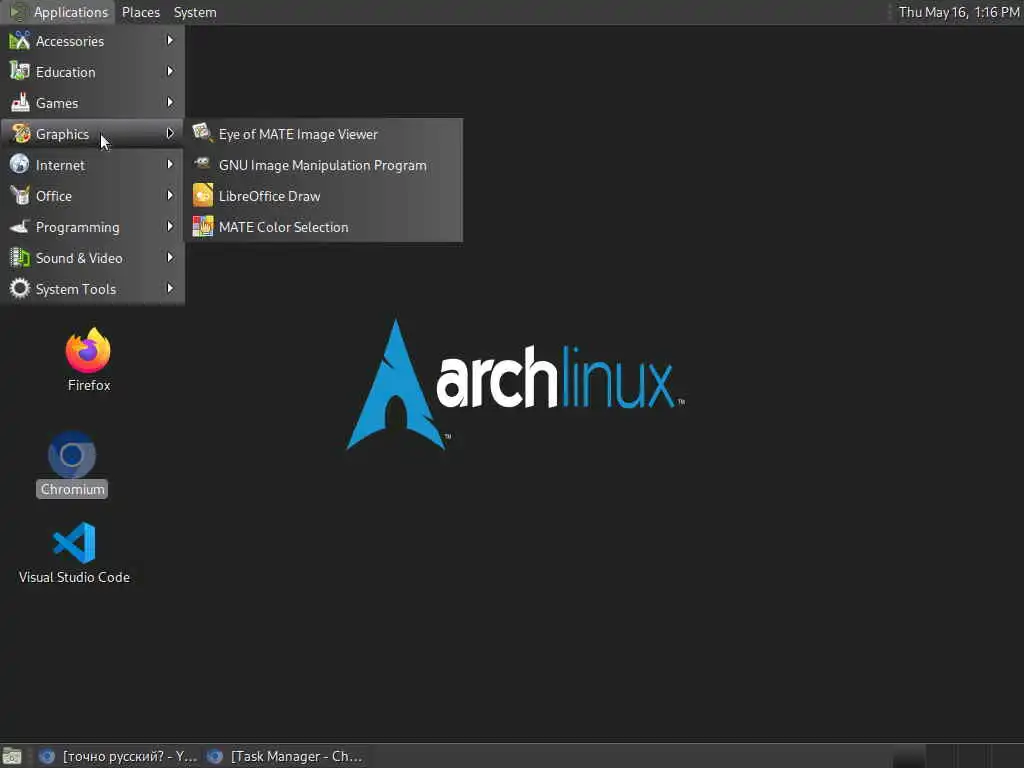This screenshot has width=1024, height=768.
Task: Launch LibreOffice Draw from the Graphics submenu
Action: (324, 196)
